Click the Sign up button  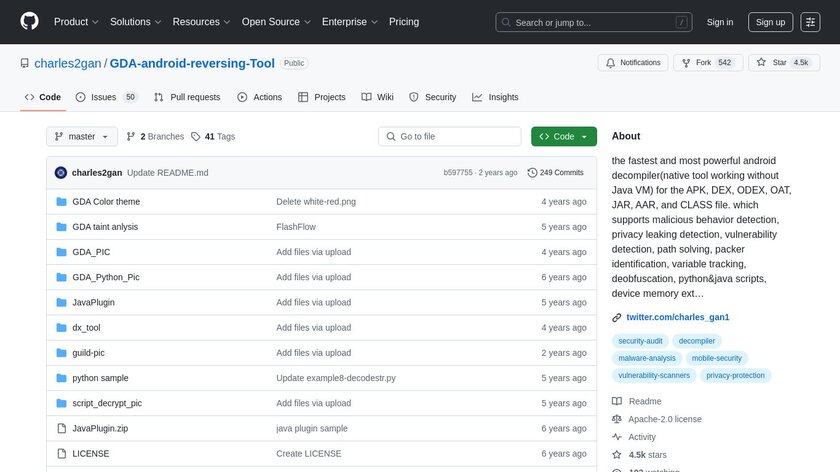click(769, 22)
